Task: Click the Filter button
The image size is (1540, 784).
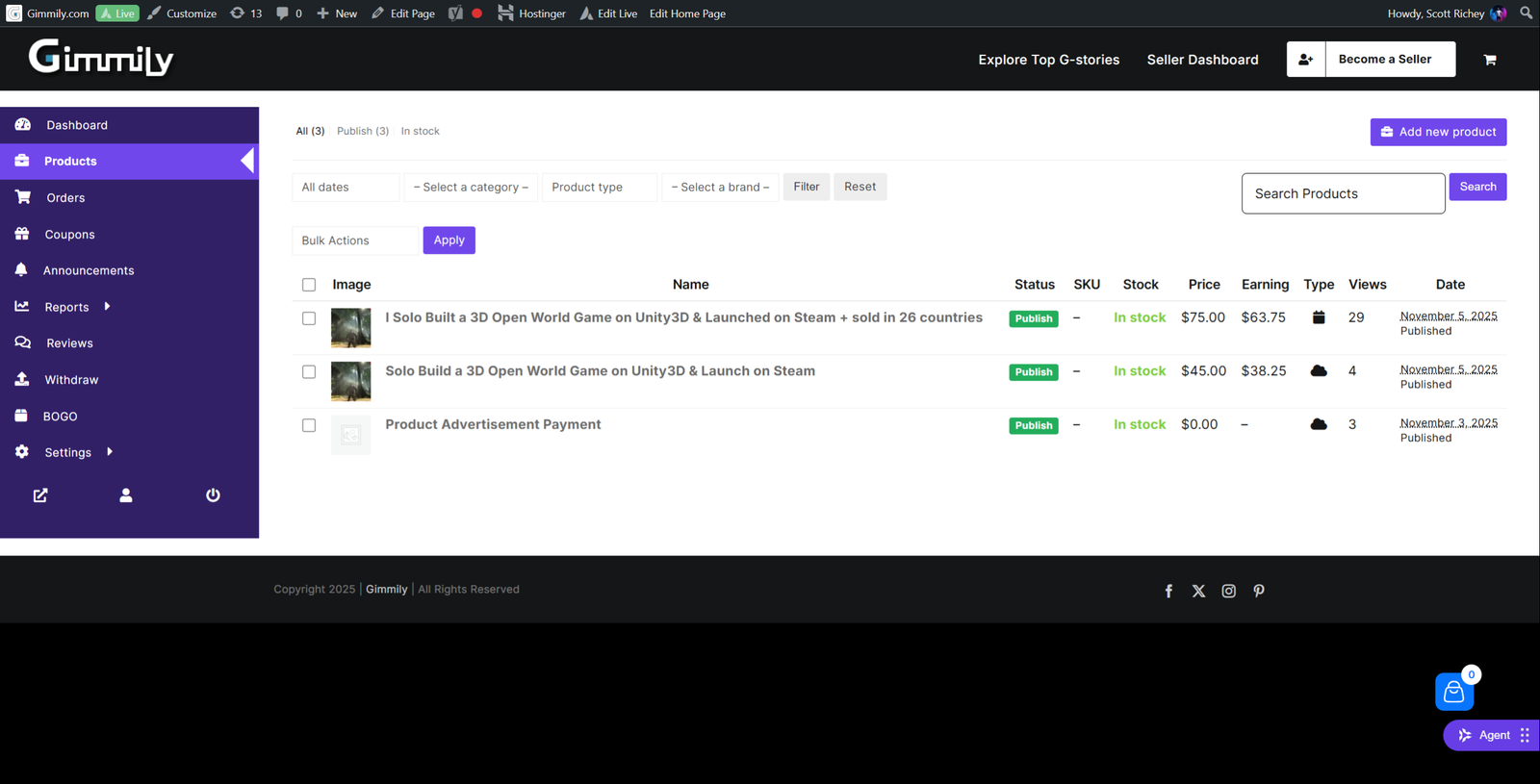Action: [x=807, y=187]
